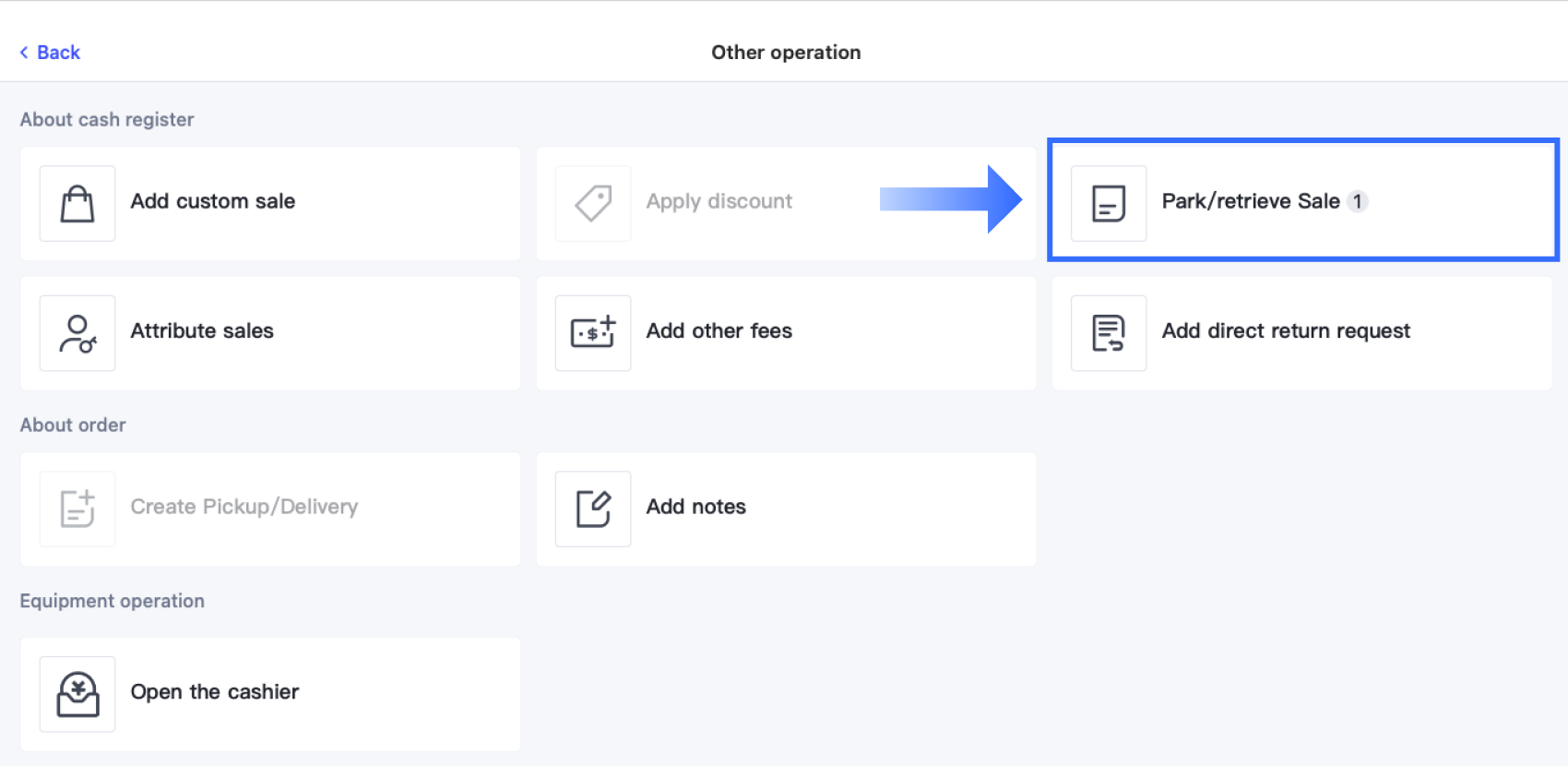Open Add custom sale
The width and height of the screenshot is (1568, 766).
pyautogui.click(x=213, y=201)
